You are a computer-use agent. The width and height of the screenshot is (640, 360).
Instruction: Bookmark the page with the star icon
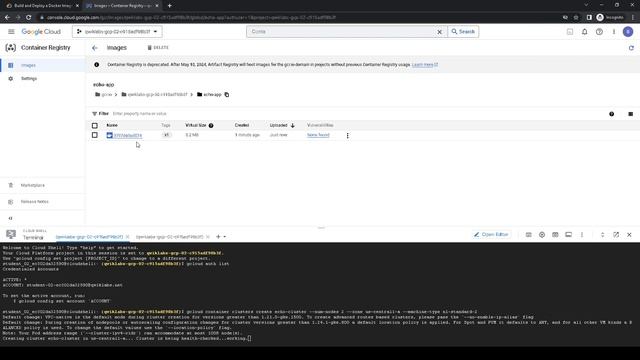coord(576,18)
